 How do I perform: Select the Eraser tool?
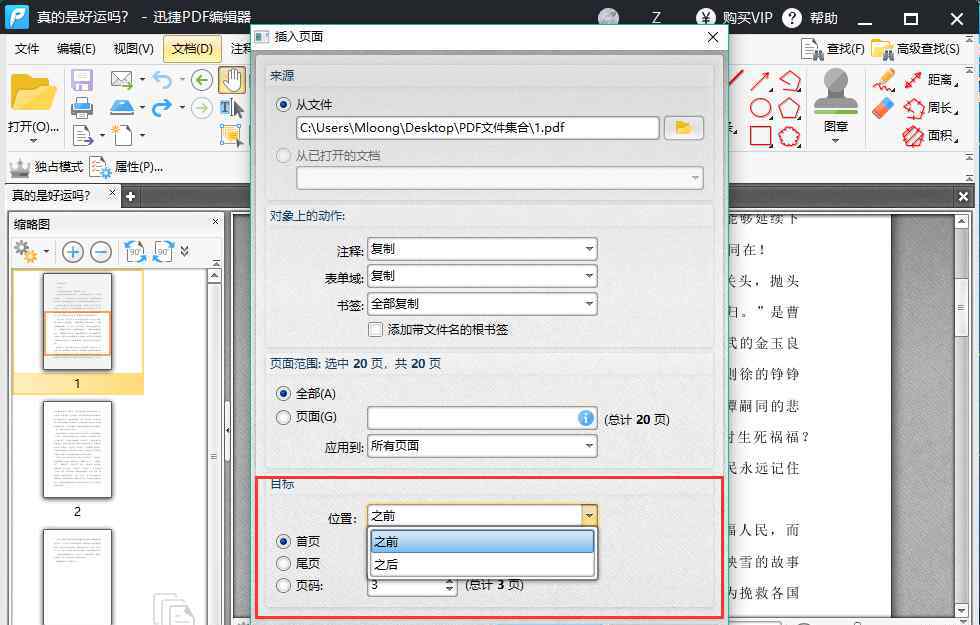[883, 107]
